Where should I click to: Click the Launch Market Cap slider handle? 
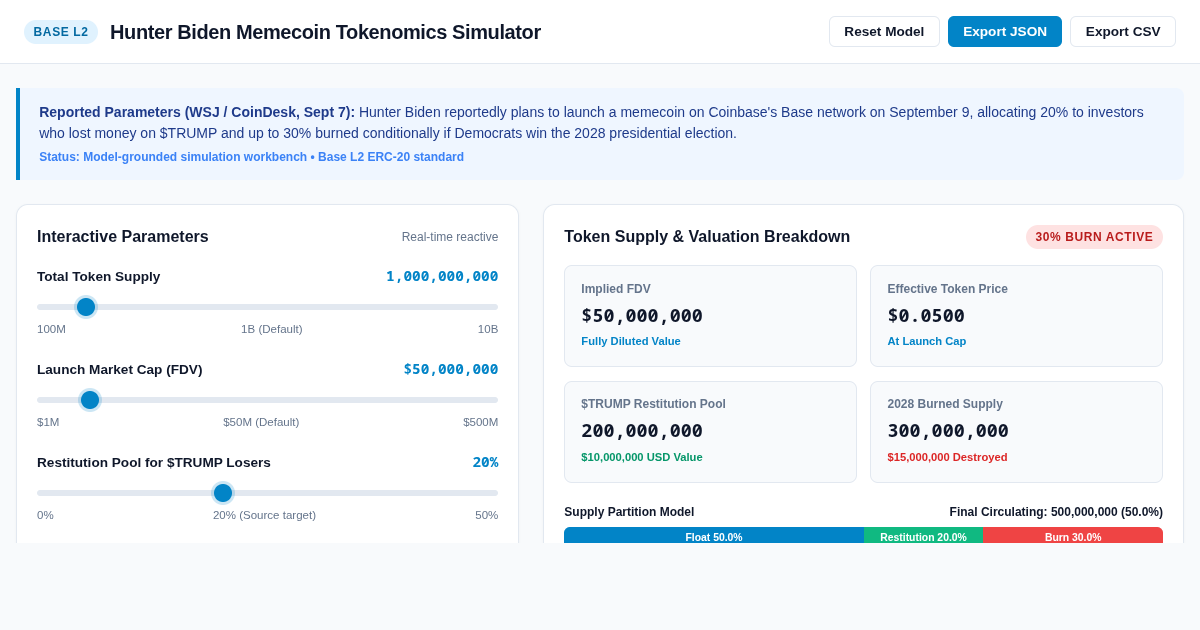click(90, 400)
